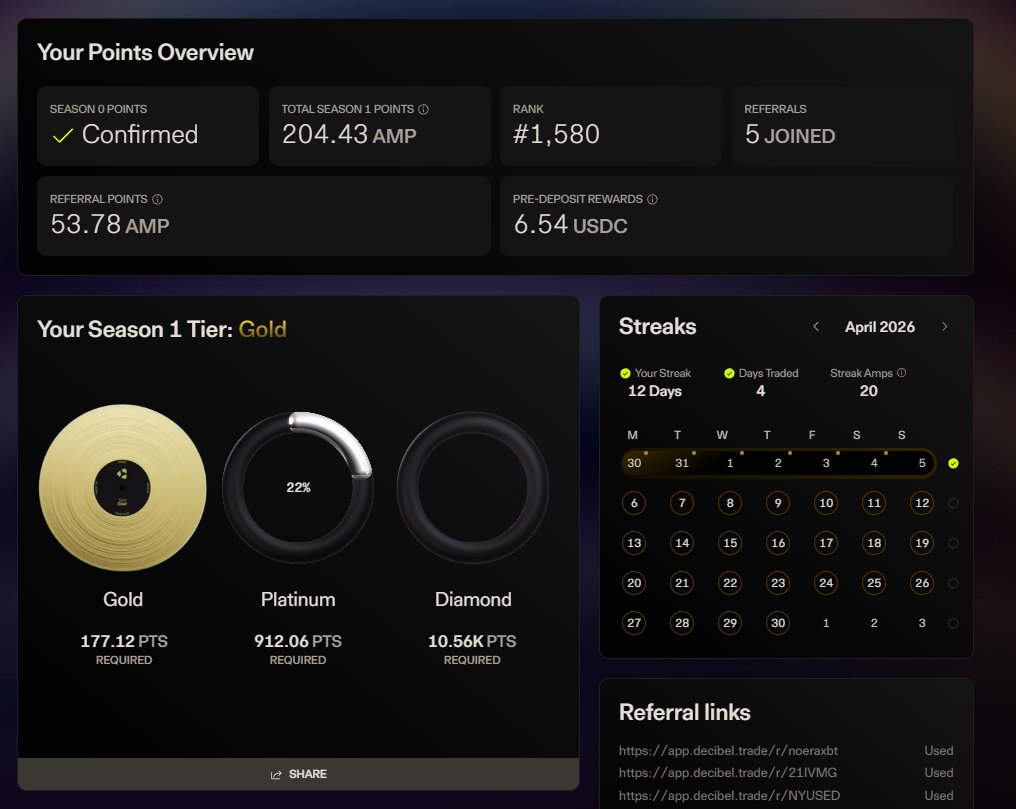The image size is (1016, 809).
Task: Select calendar day 12
Action: pyautogui.click(x=922, y=503)
